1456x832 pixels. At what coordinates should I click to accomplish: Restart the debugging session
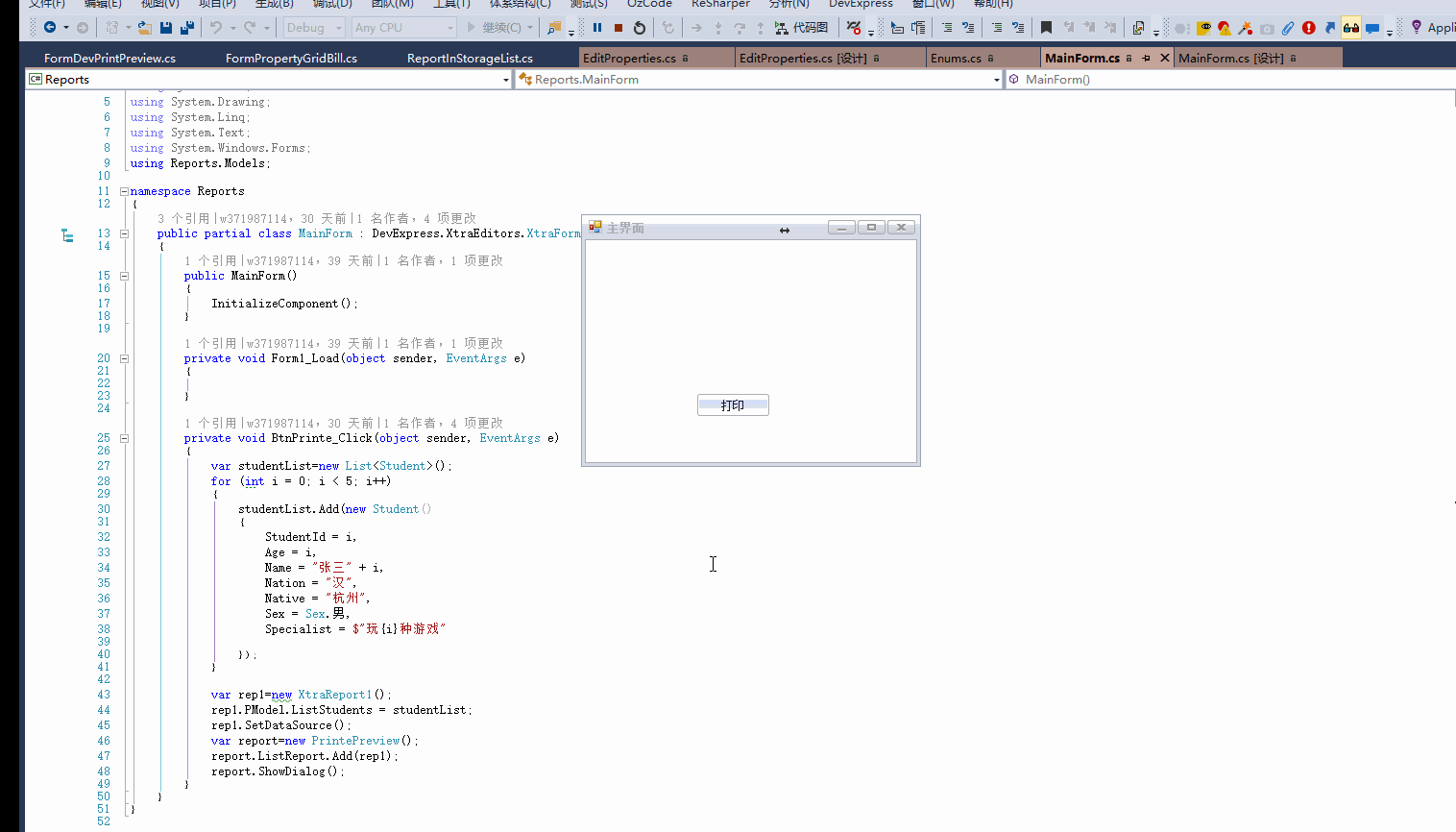click(x=640, y=28)
